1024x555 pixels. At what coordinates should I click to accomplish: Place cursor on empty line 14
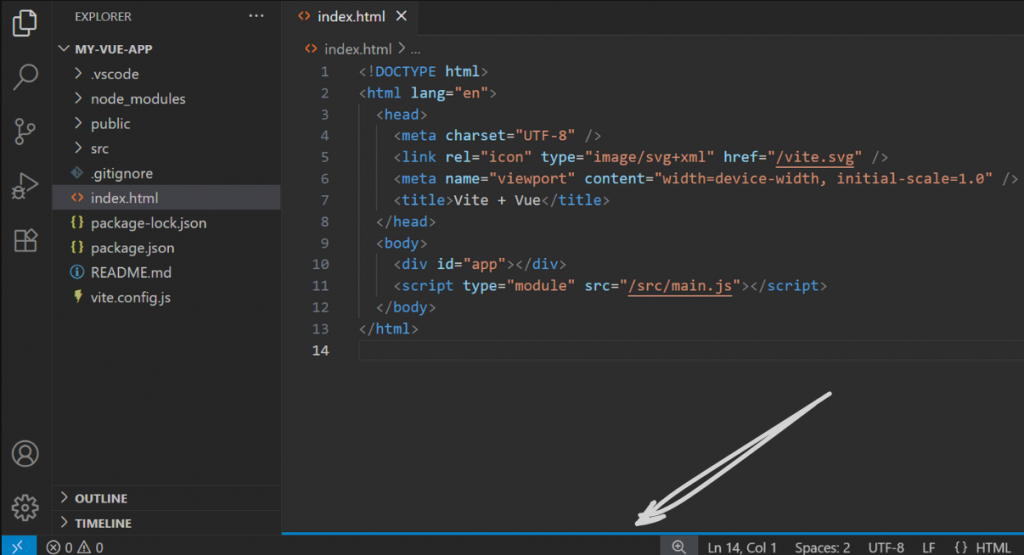tap(691, 350)
